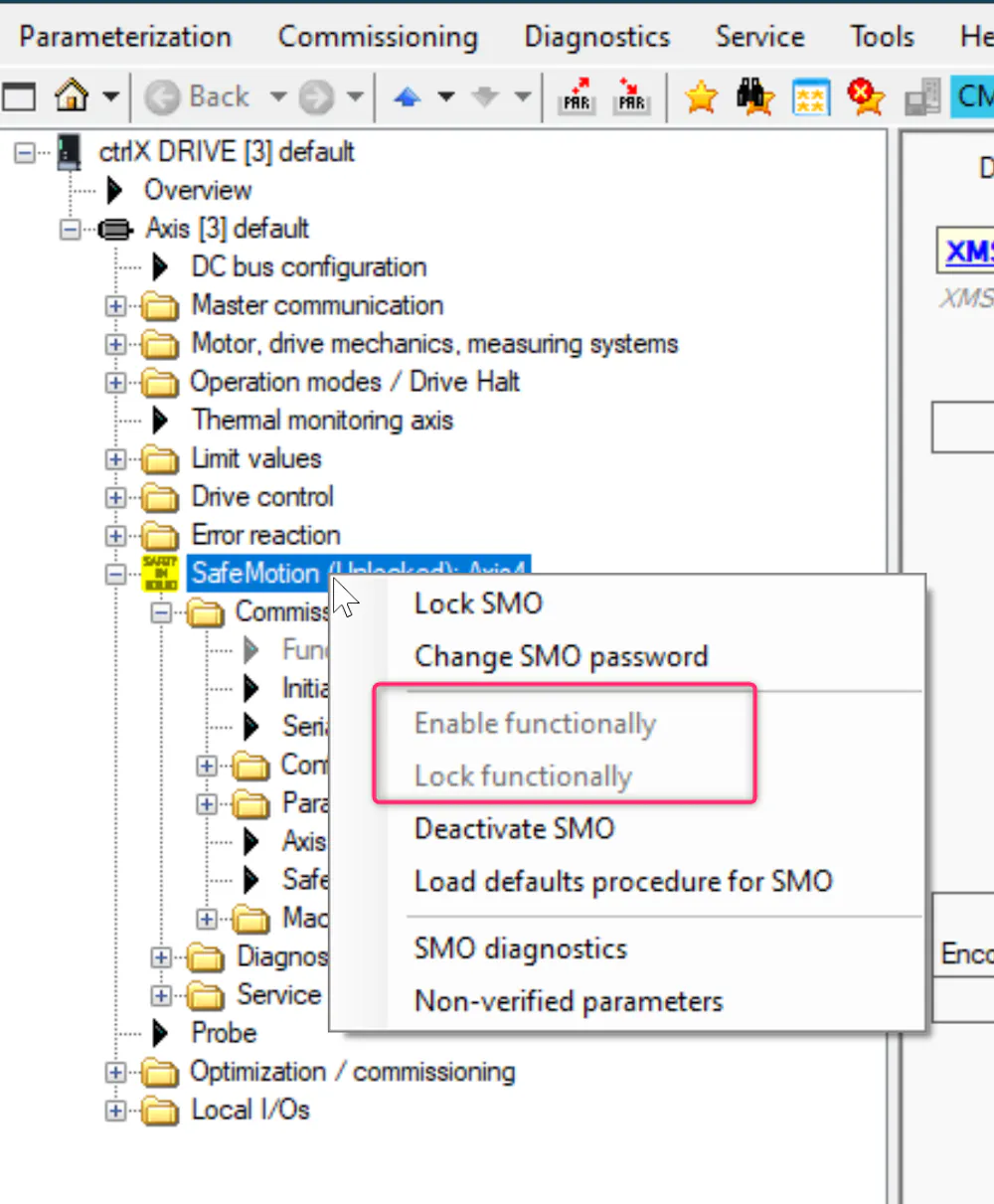Expand the Optimization / commissioning folder
Screen dimensions: 994x1204
115,1073
